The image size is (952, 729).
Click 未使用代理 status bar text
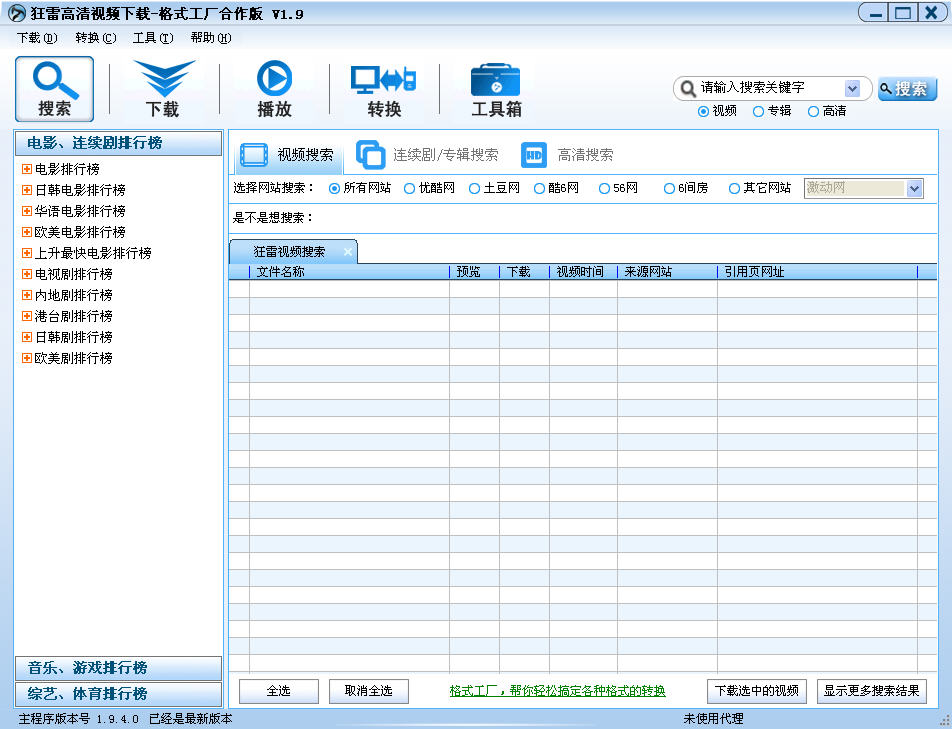713,719
